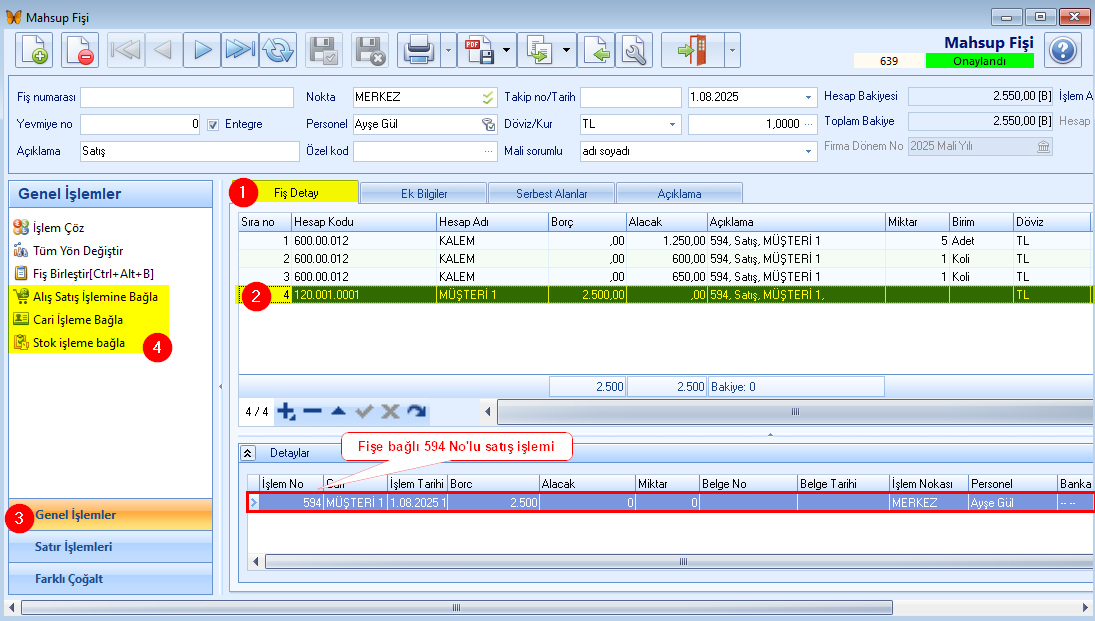Image resolution: width=1095 pixels, height=621 pixels.
Task: Expand the date picker for 1.08.2025
Action: (808, 98)
